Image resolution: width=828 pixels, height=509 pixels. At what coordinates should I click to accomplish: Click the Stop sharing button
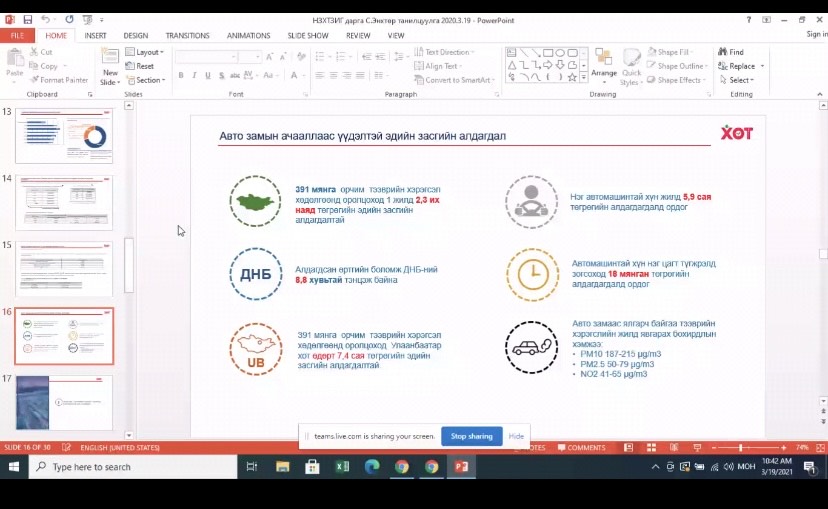471,436
